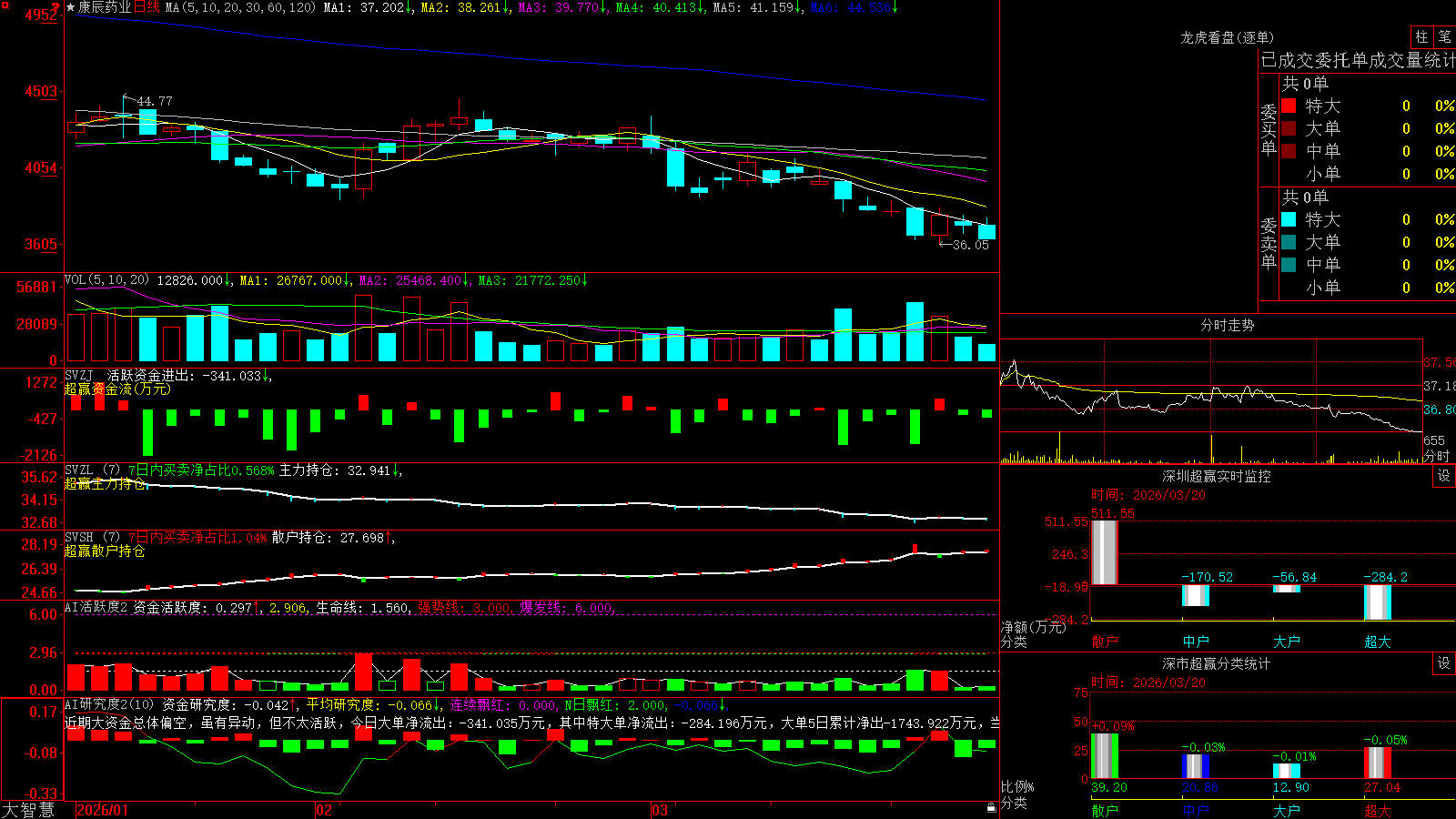Open MA(5,10,20,30,60,120) parameter settings
The height and width of the screenshot is (819, 1456).
click(241, 7)
